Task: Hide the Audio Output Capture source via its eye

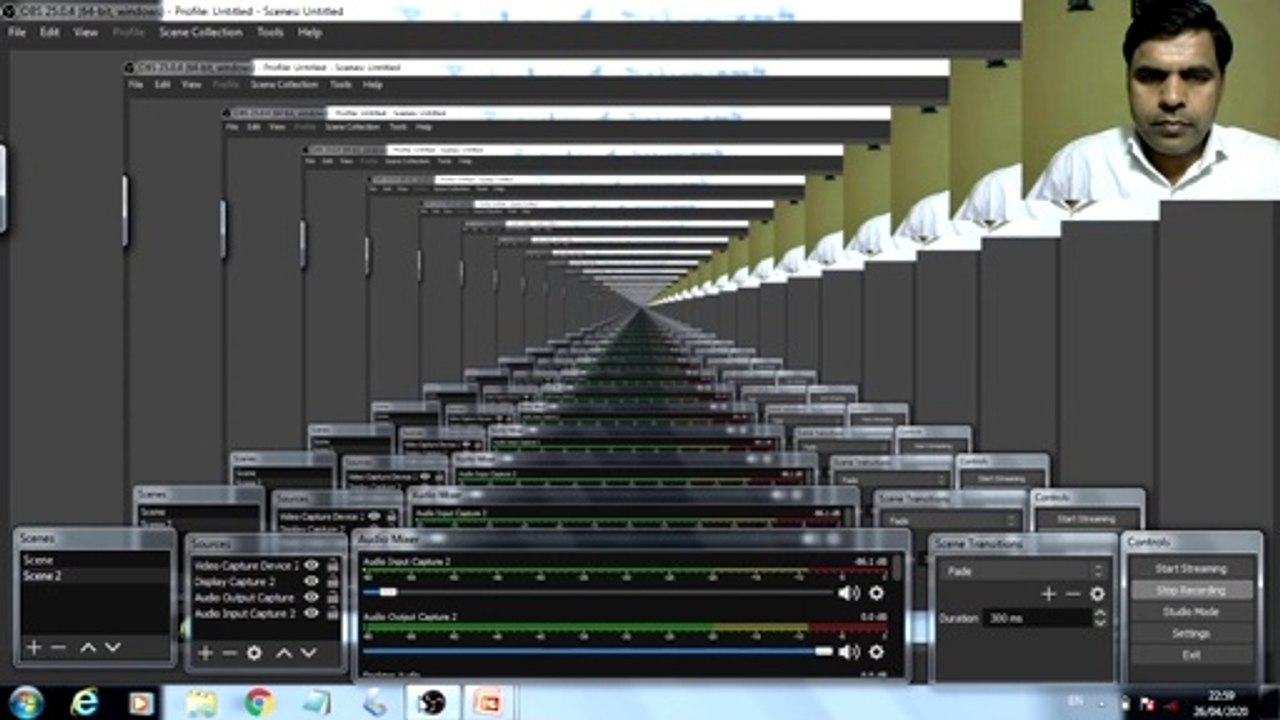Action: pos(311,597)
